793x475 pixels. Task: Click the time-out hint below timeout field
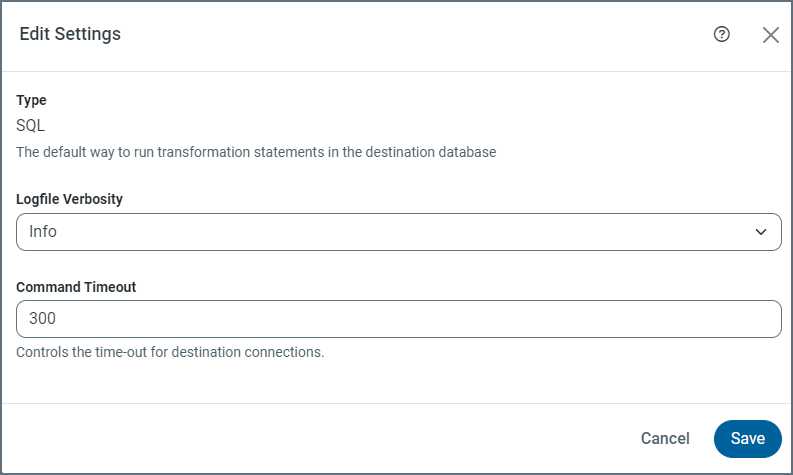170,352
